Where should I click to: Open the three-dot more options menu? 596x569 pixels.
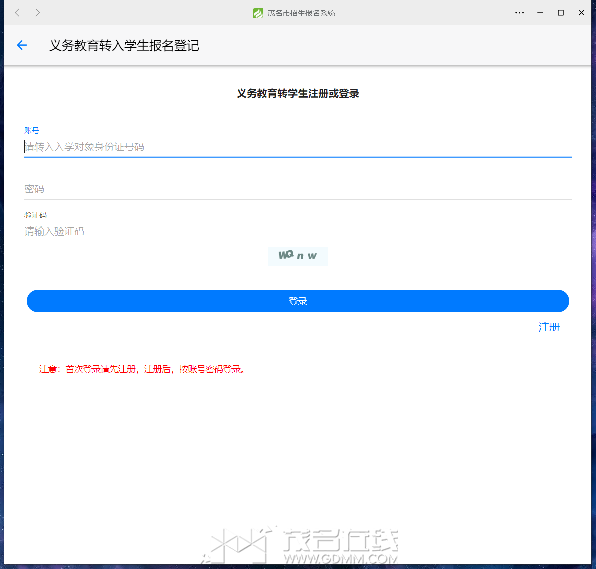coord(519,13)
